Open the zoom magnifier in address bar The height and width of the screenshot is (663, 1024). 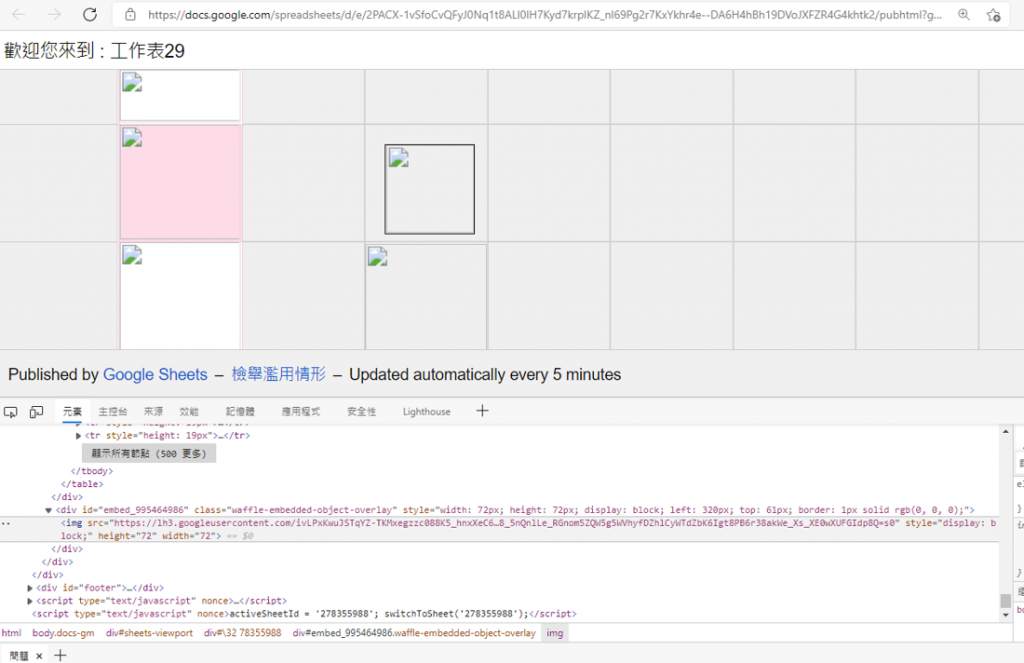click(963, 14)
